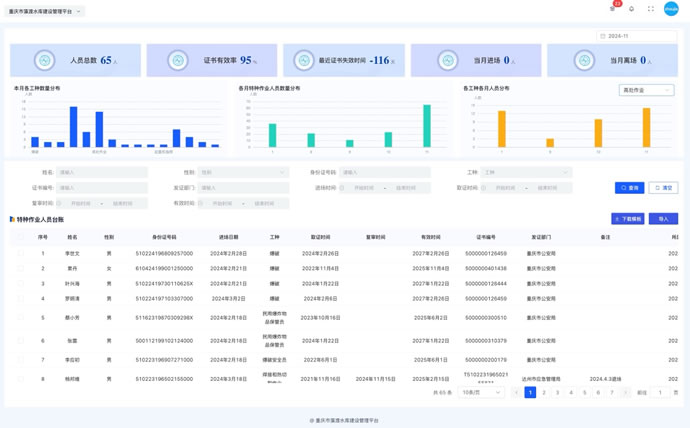Screen dimensions: 690x428
Task: Tick the checkbox for 叶兴海 row
Action: 20,284
